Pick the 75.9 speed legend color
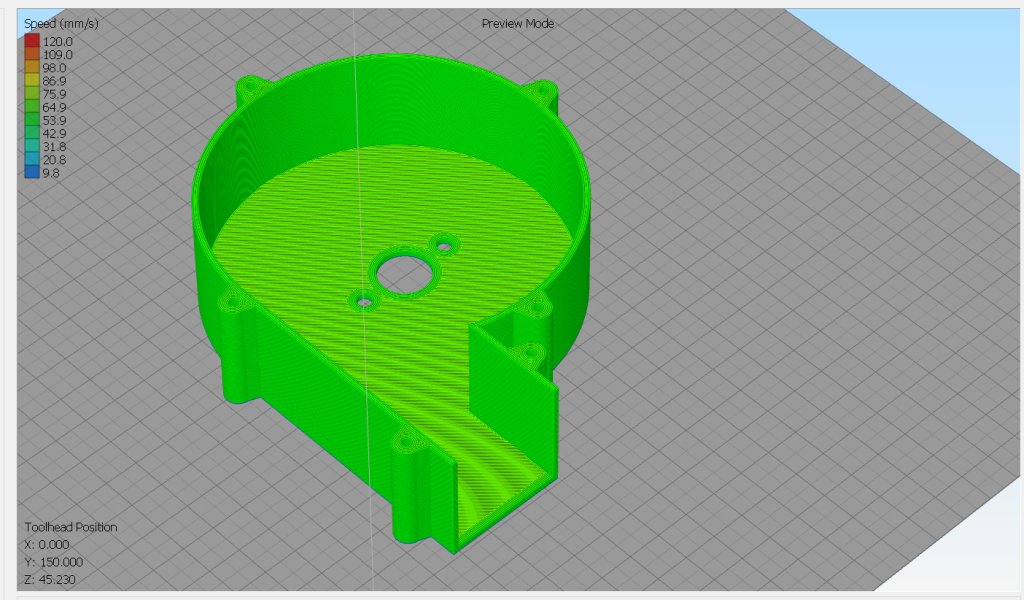 32,94
